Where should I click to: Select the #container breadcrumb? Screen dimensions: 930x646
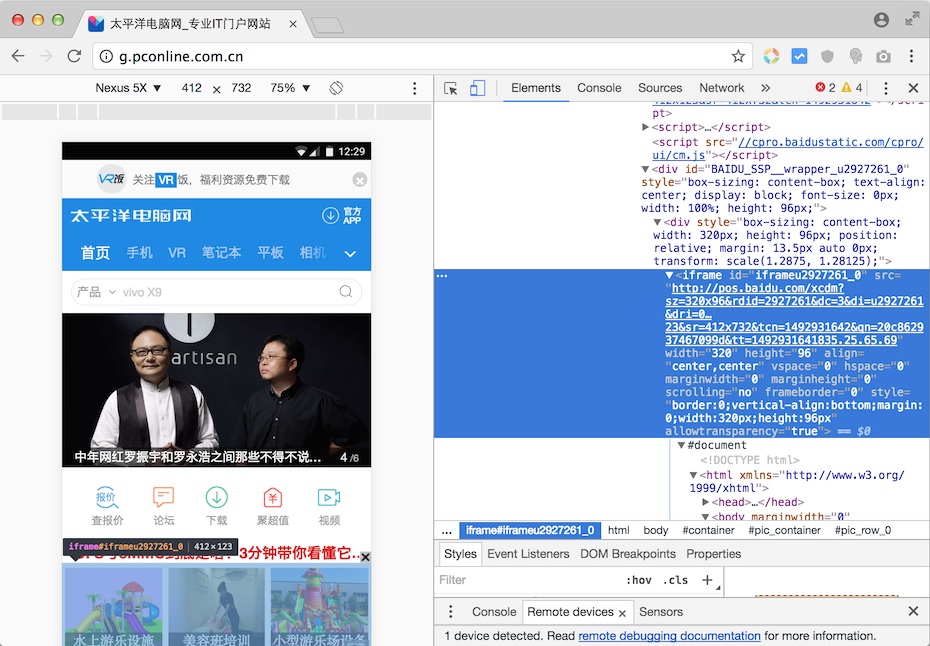(708, 530)
